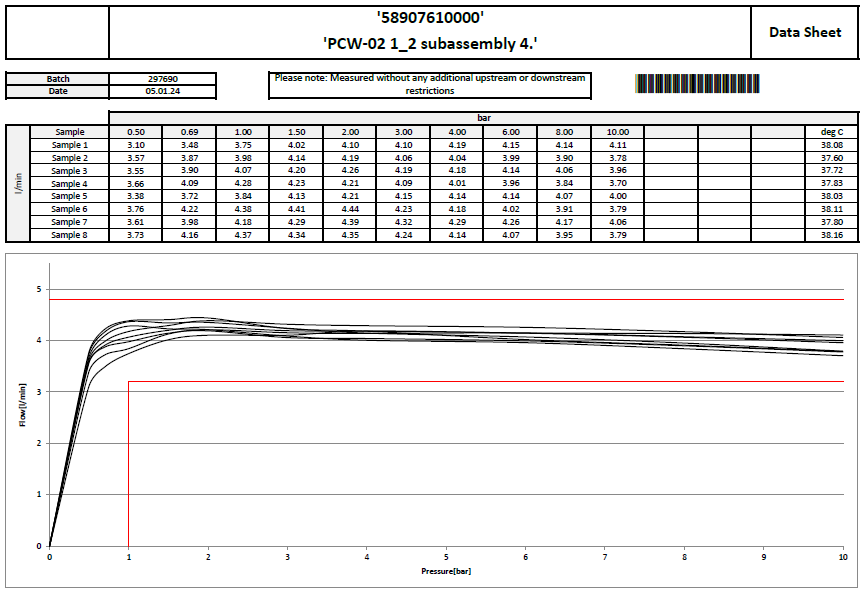Click the Batch label cell
The width and height of the screenshot is (866, 593).
[58, 78]
